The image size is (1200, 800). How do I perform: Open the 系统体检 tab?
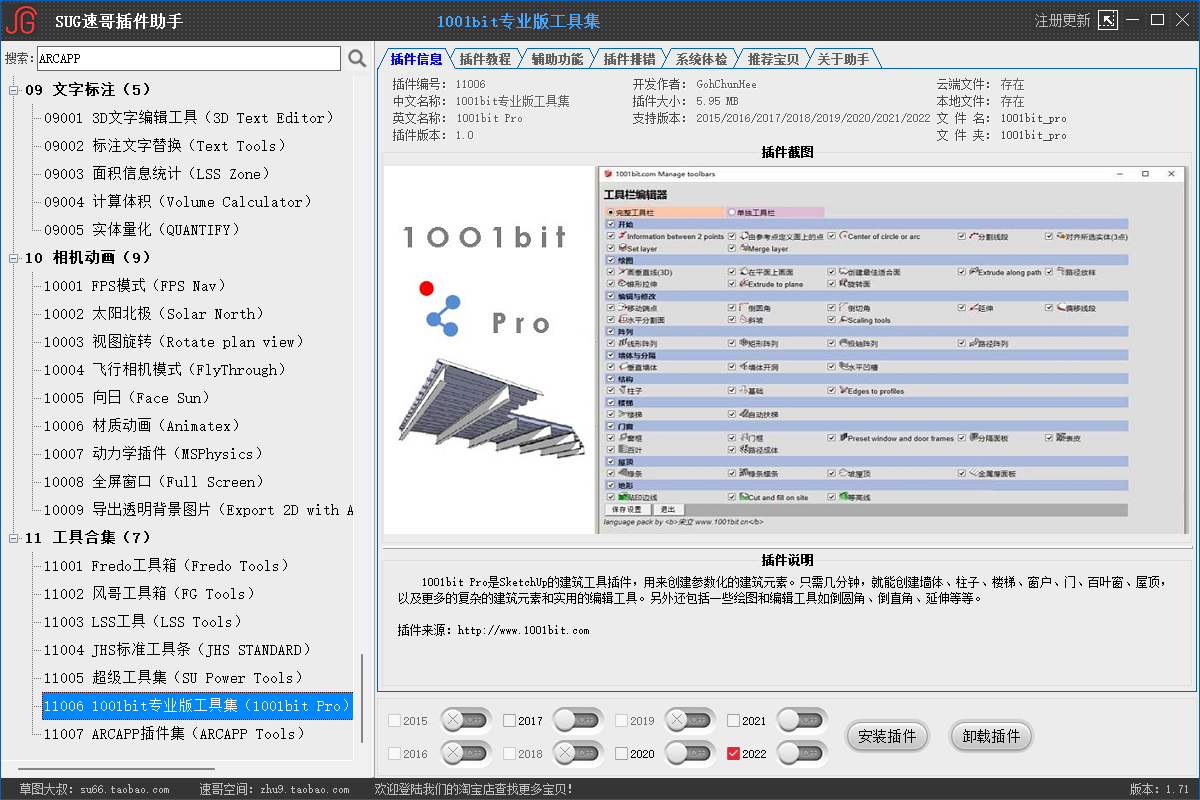click(x=701, y=59)
